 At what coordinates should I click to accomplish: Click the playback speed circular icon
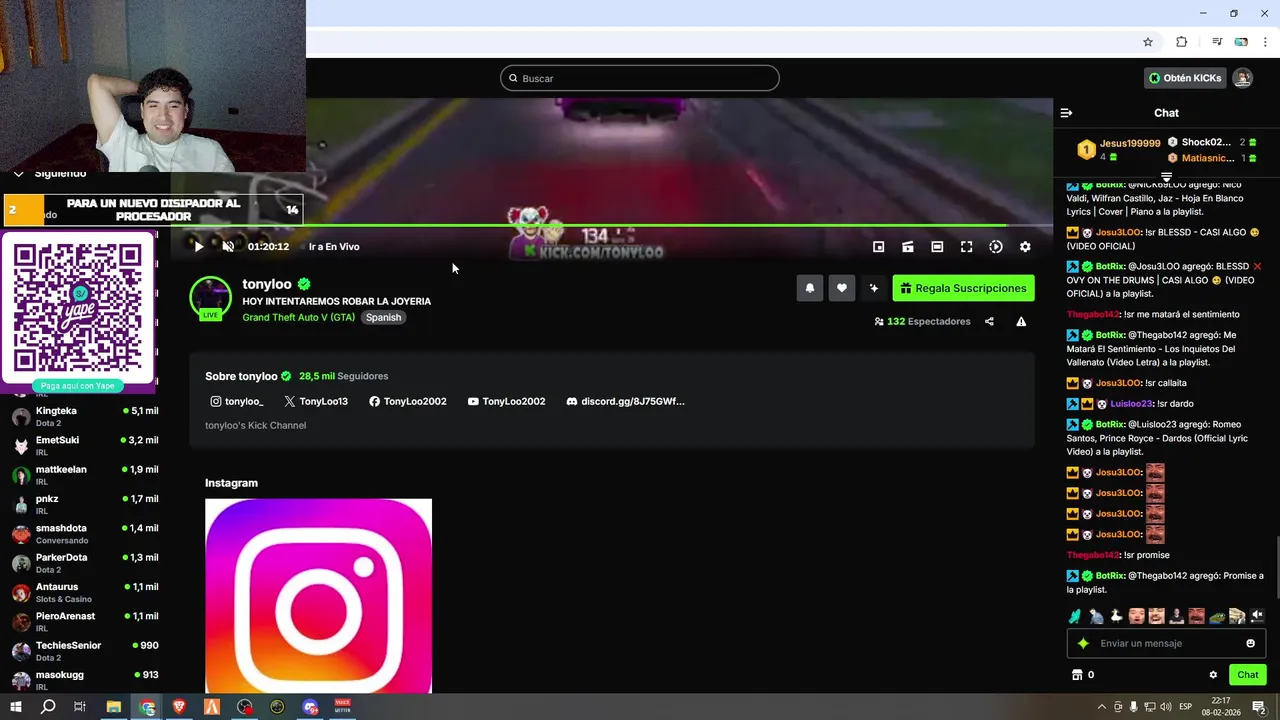996,247
